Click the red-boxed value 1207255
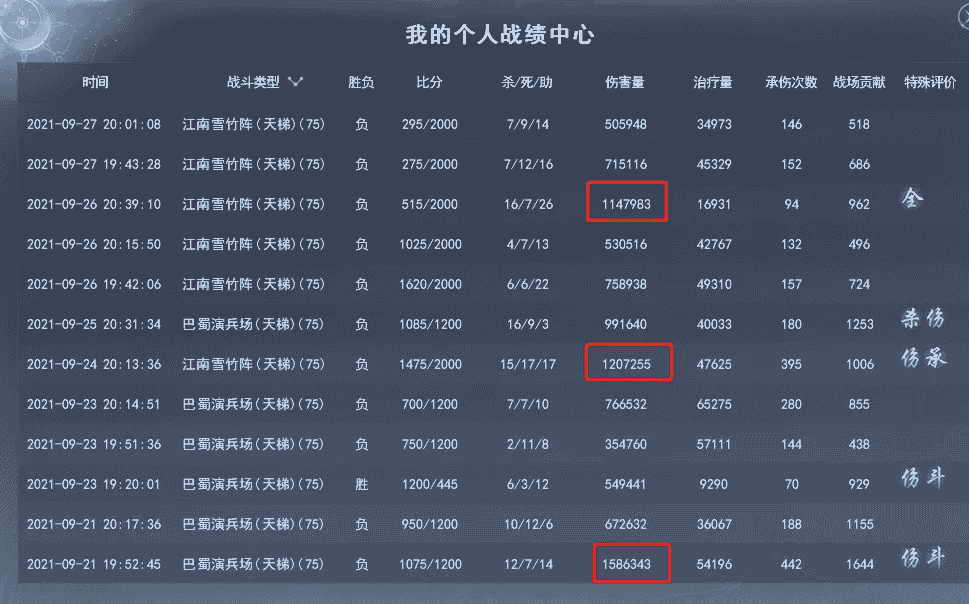Viewport: 969px width, 604px height. point(628,363)
